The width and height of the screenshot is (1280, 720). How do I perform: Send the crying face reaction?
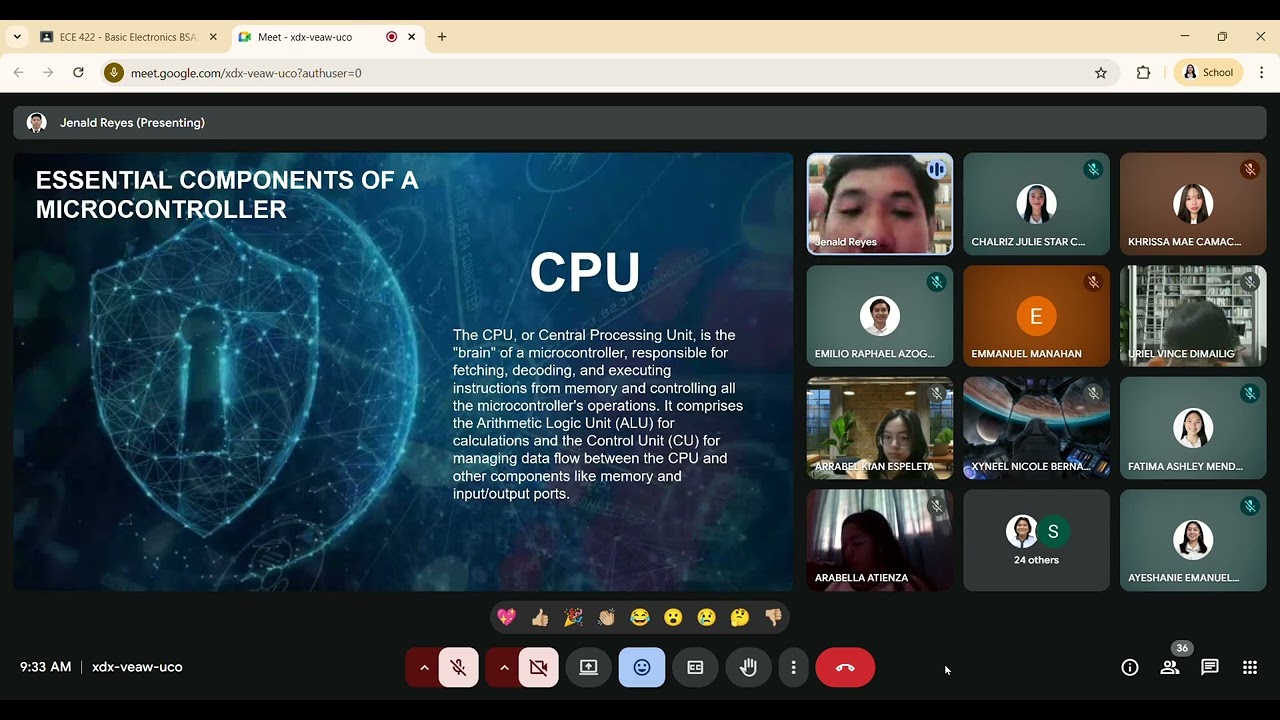706,618
